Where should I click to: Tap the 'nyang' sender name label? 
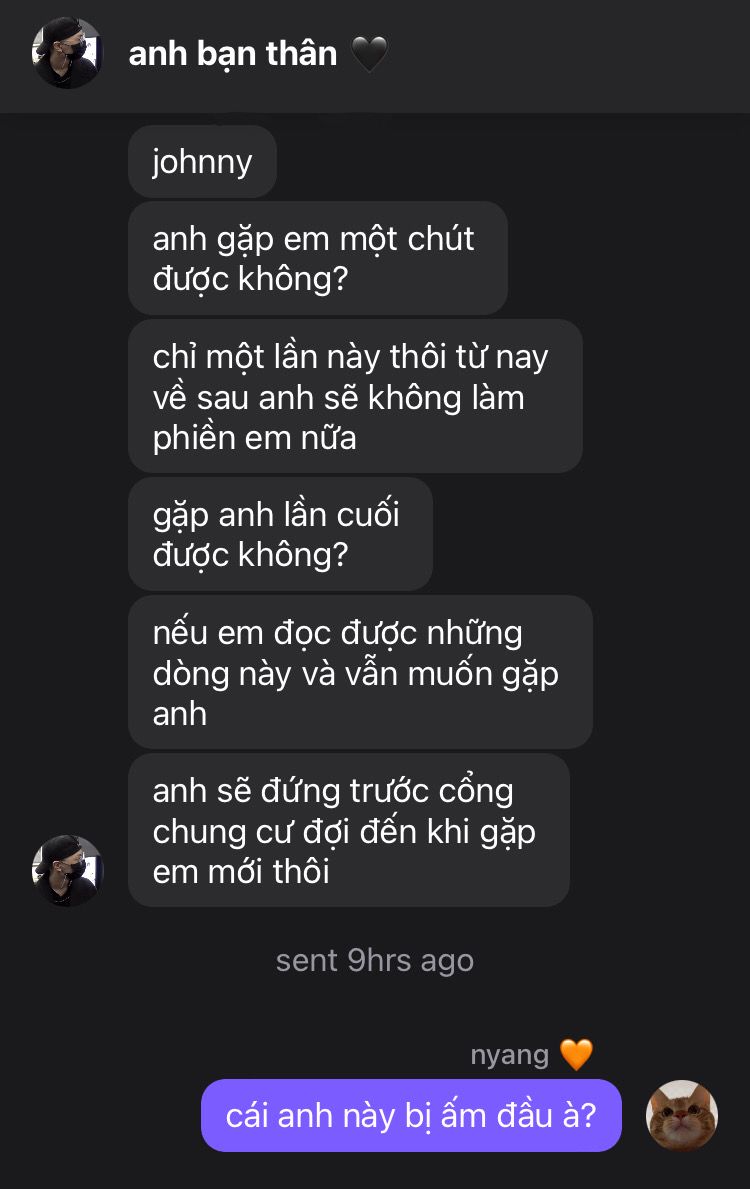510,1055
